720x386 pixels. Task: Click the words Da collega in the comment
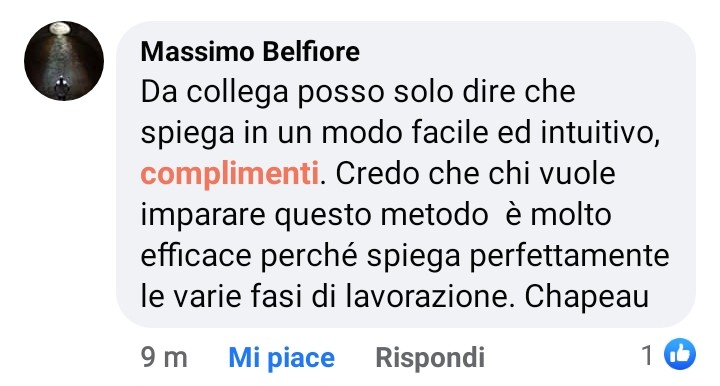(214, 92)
